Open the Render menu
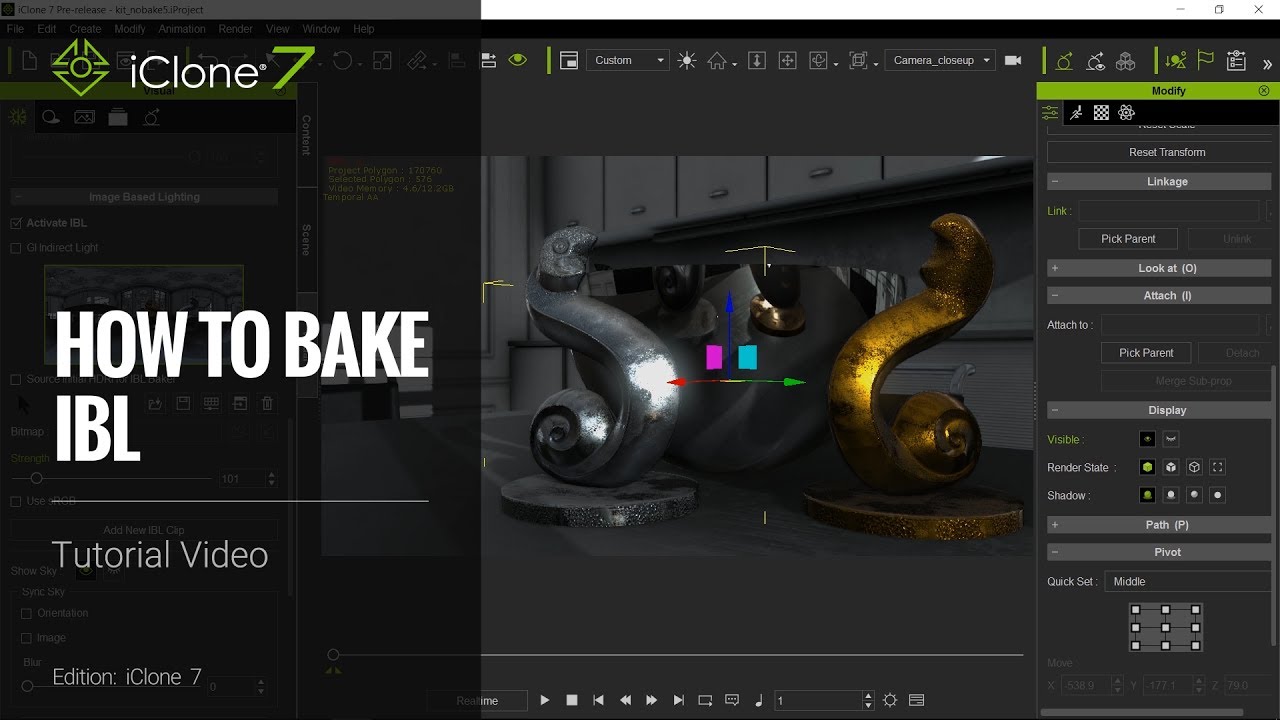 click(x=236, y=29)
